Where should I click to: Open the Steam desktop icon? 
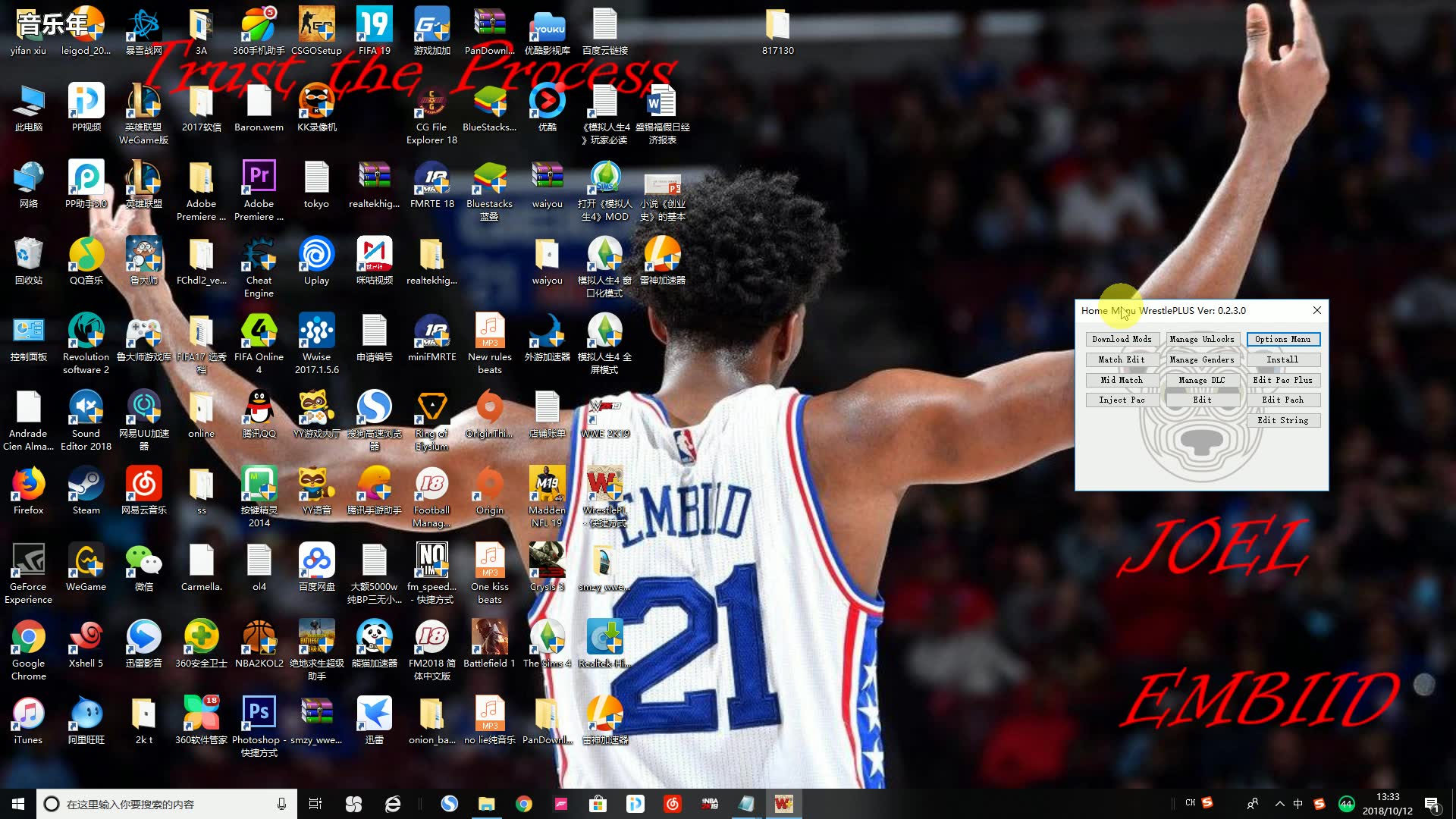pyautogui.click(x=86, y=485)
